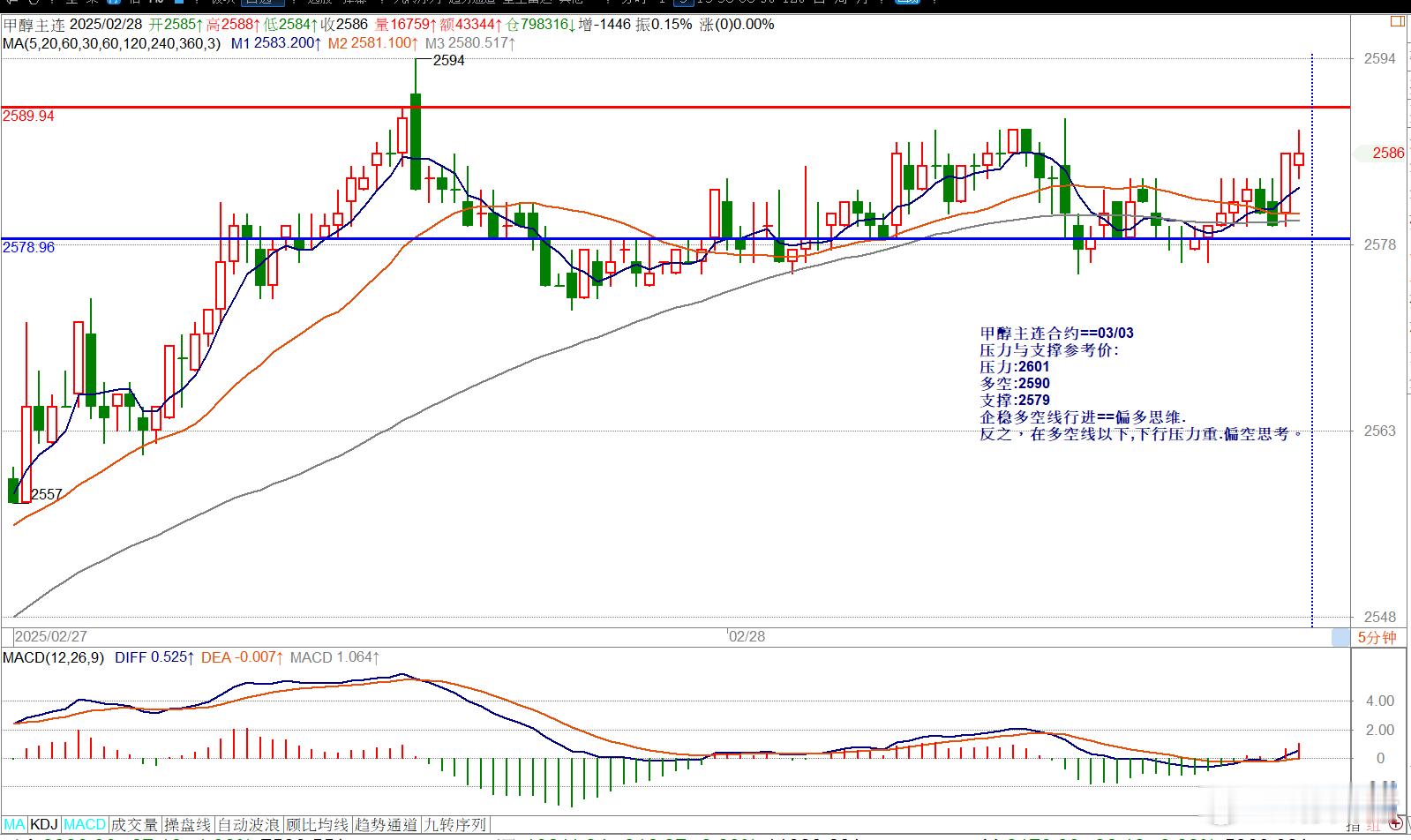Click the 压力:2601 annotation line
The width and height of the screenshot is (1411, 840).
point(1015,366)
